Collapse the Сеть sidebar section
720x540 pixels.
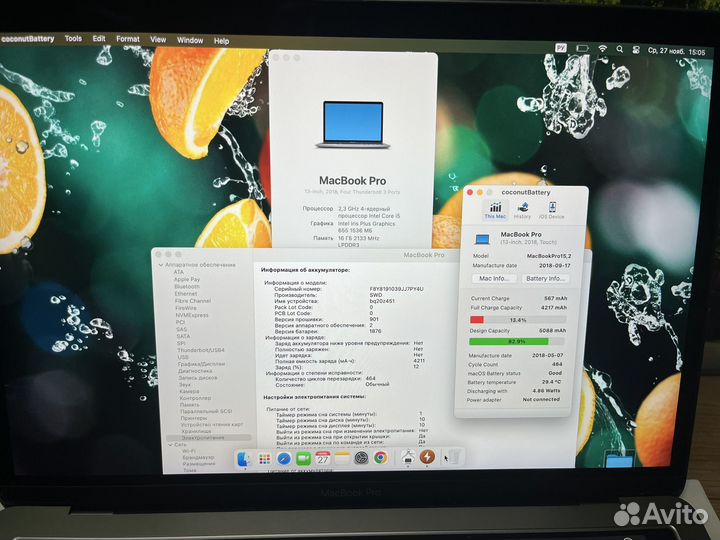[x=170, y=444]
